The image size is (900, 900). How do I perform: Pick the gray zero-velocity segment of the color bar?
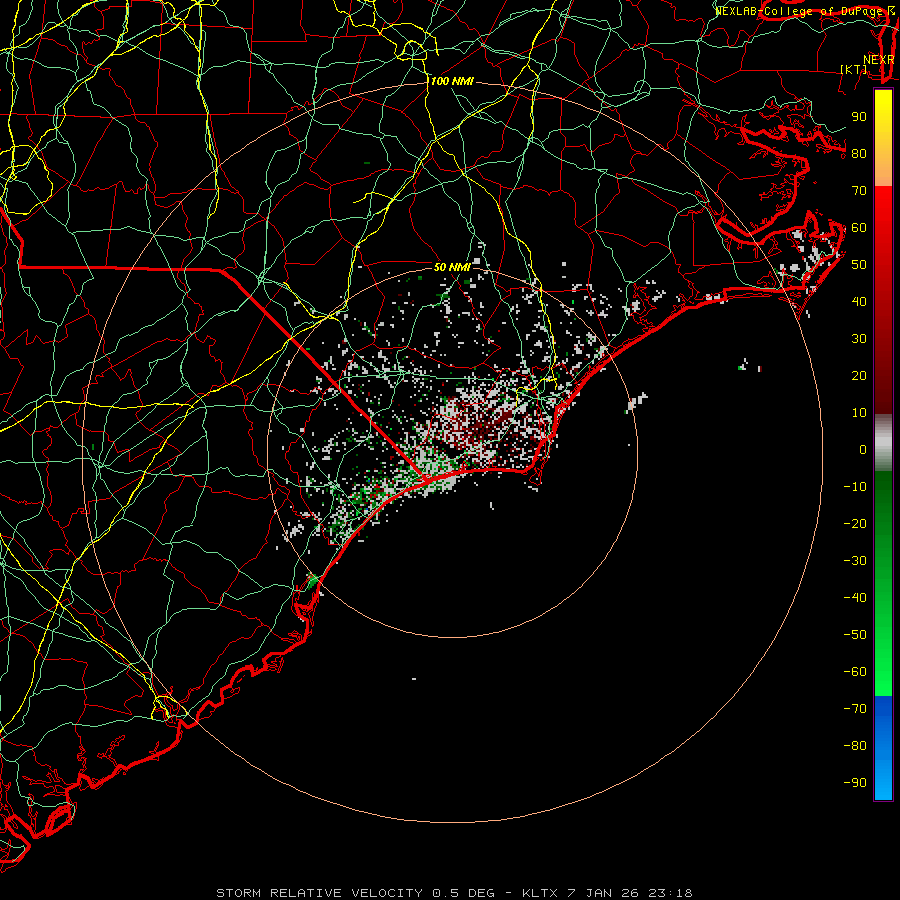click(883, 443)
